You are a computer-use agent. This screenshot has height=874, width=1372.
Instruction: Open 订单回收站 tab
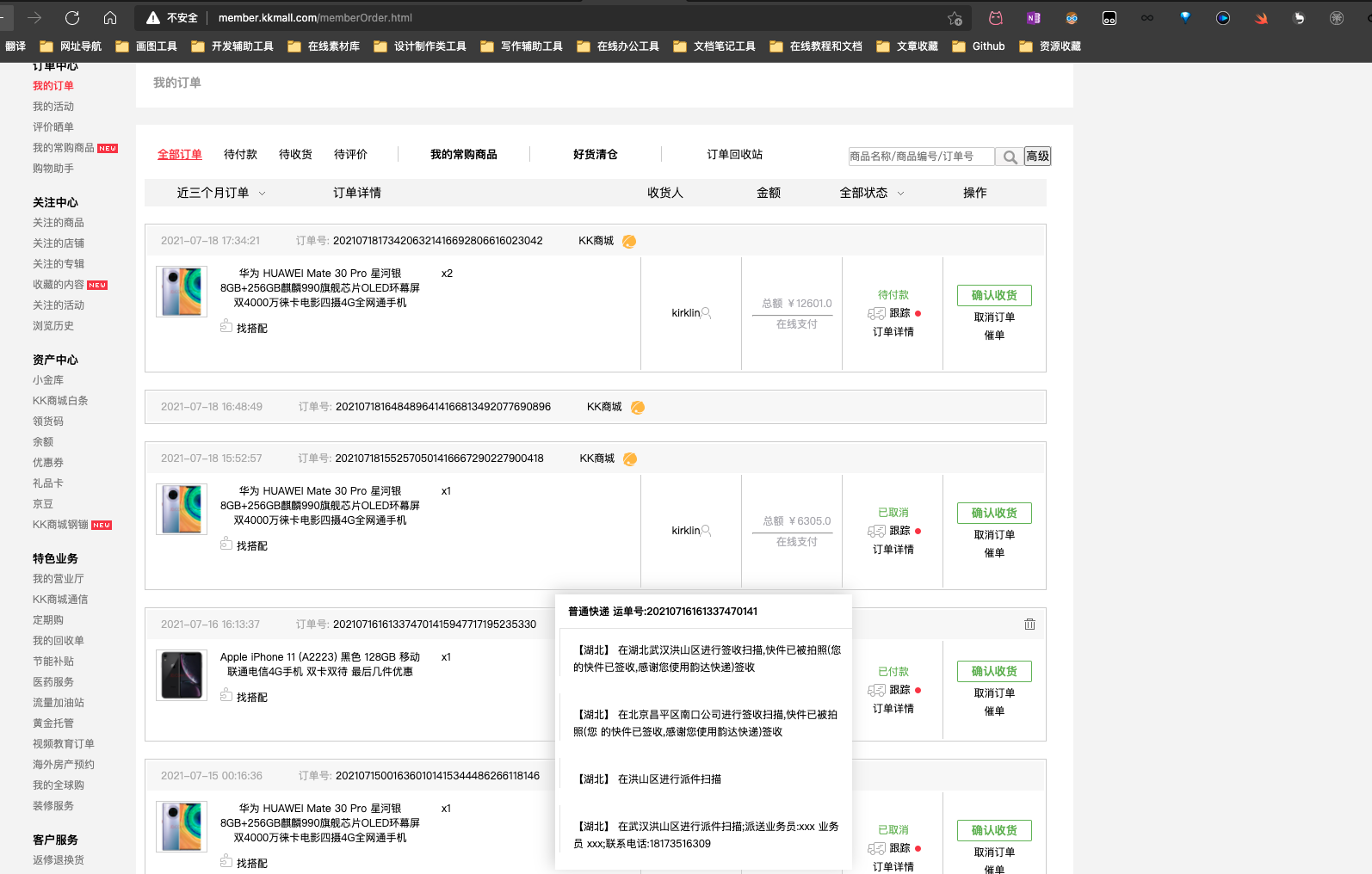click(x=735, y=155)
